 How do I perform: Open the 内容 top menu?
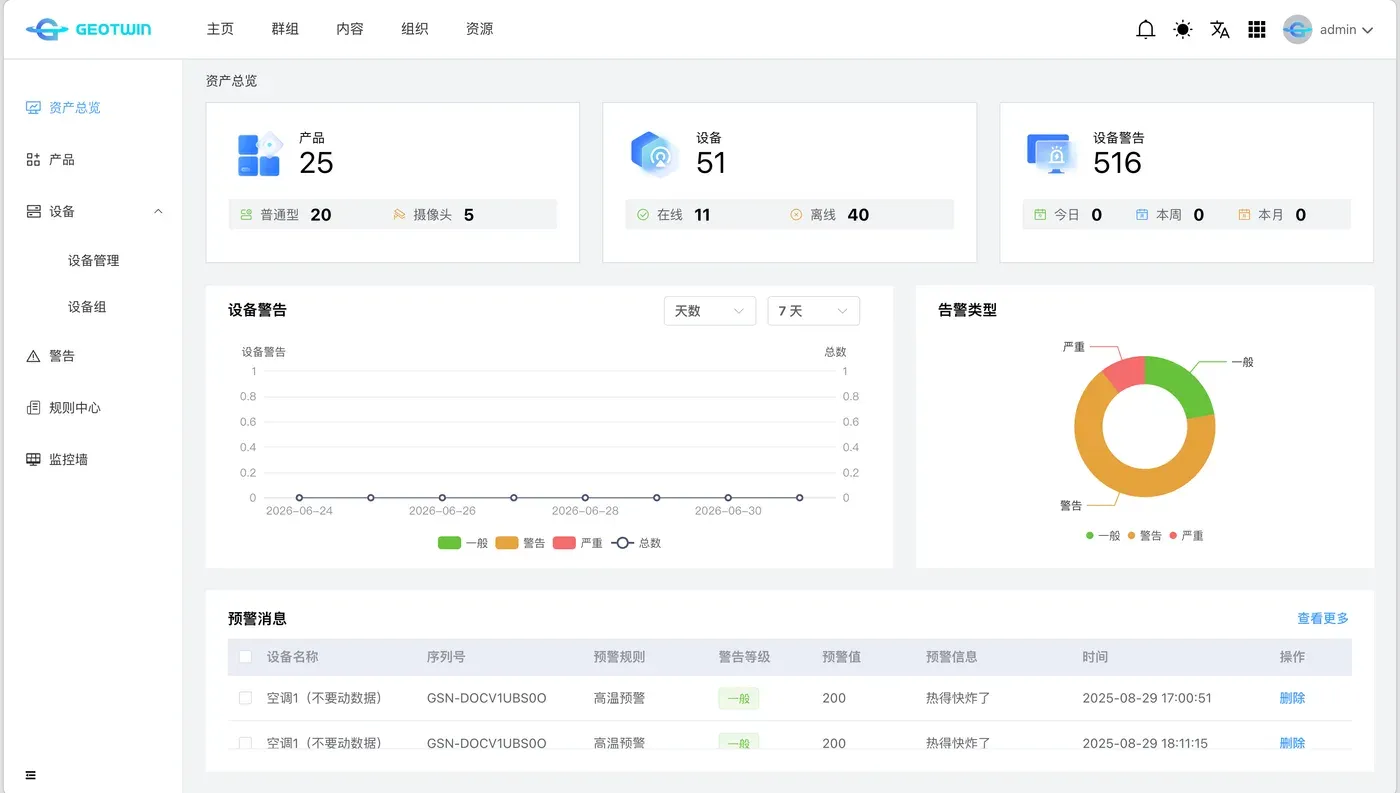point(350,29)
